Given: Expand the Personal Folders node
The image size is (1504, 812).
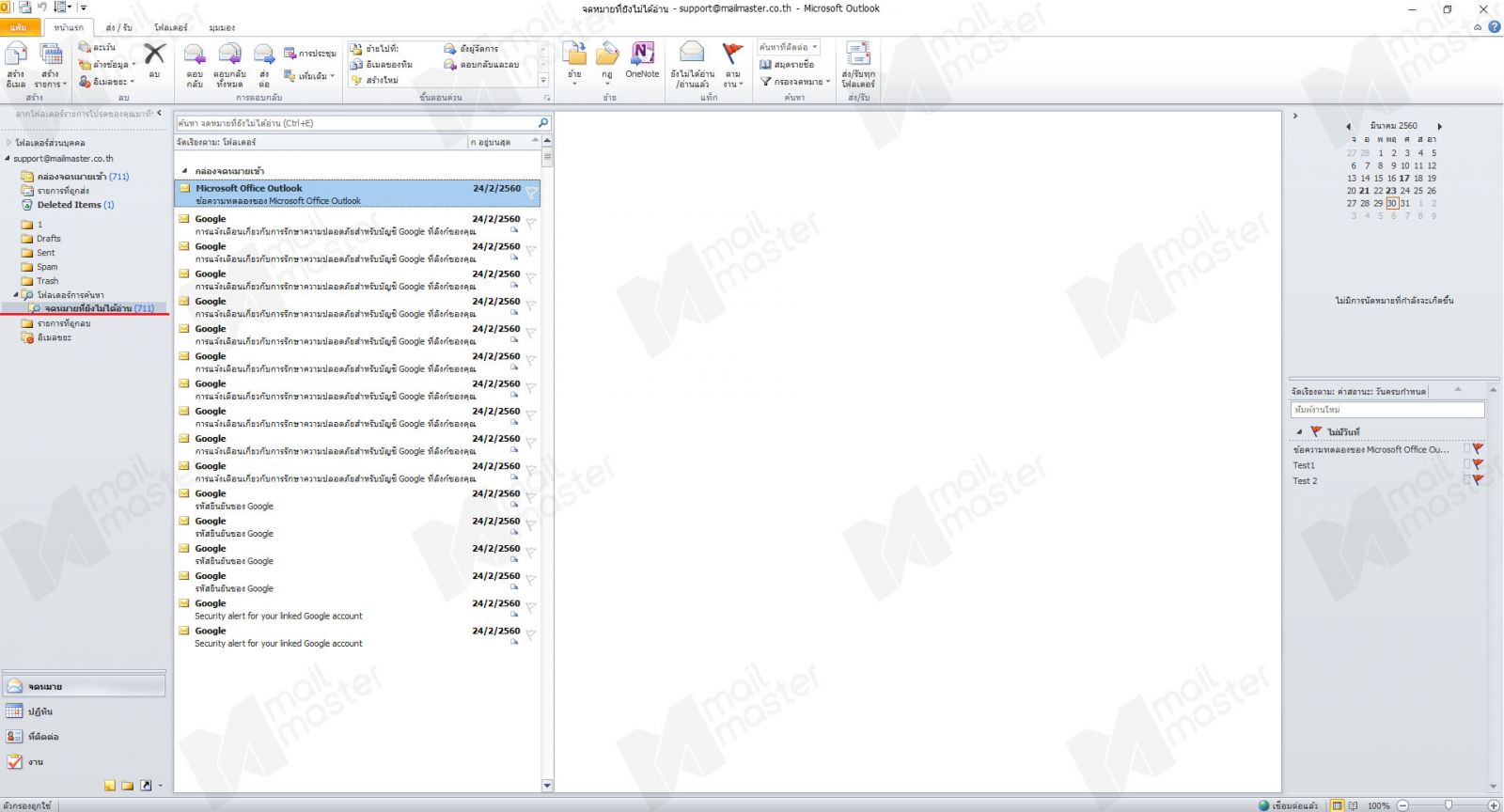Looking at the screenshot, I should (x=8, y=143).
